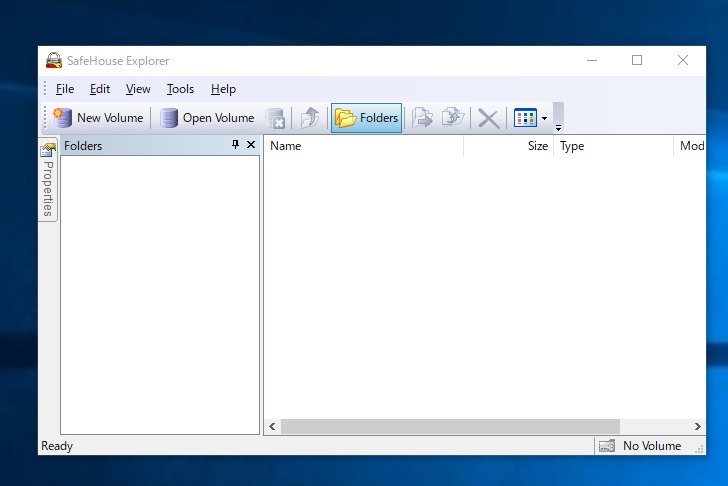This screenshot has height=486, width=728.
Task: Open the Edit menu
Action: point(100,89)
